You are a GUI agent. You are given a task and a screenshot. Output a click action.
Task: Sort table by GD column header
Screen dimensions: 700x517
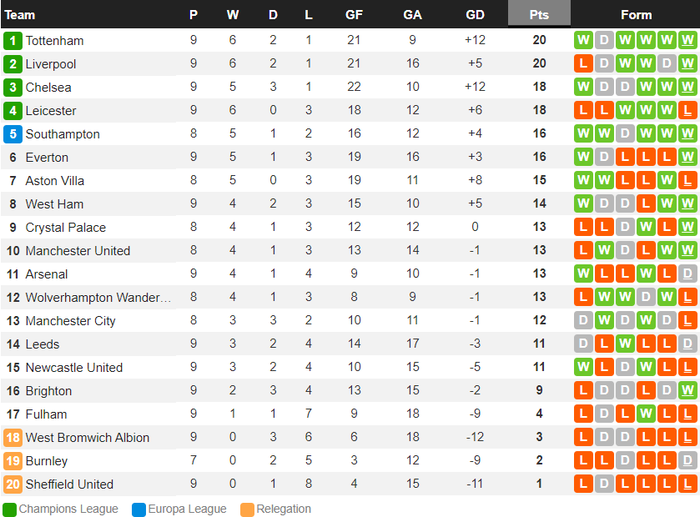pyautogui.click(x=475, y=15)
